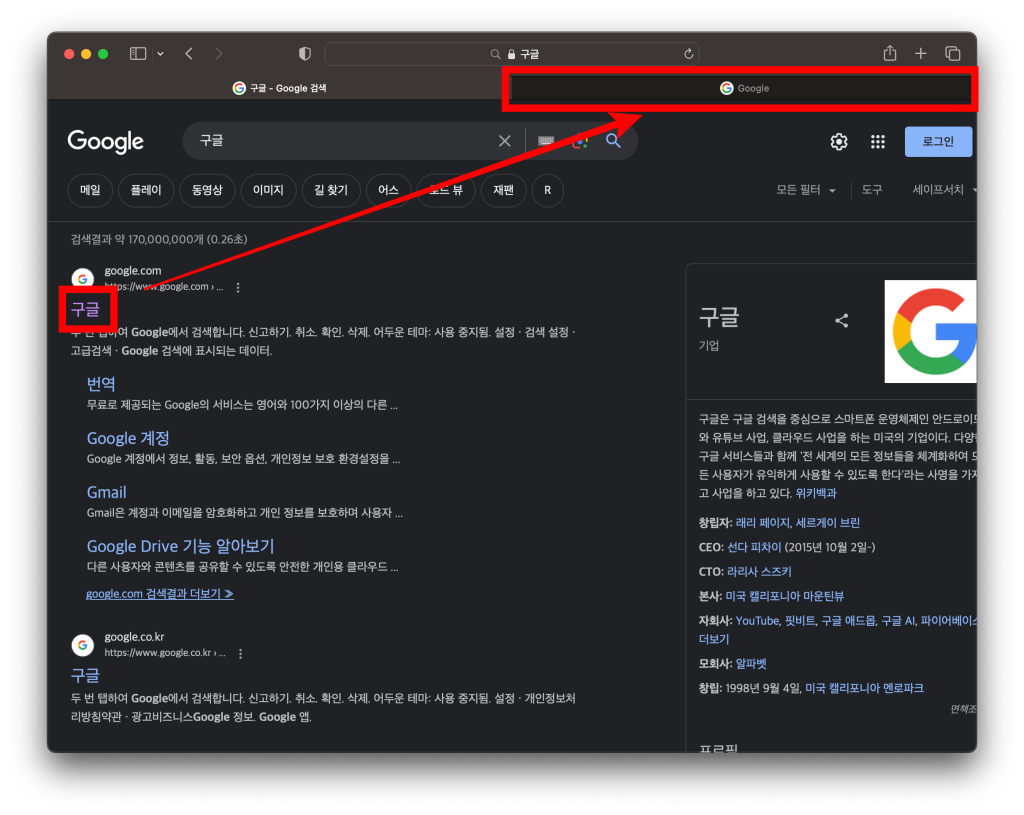Click the google.co.kr result favicon
This screenshot has width=1024, height=815.
tap(82, 645)
